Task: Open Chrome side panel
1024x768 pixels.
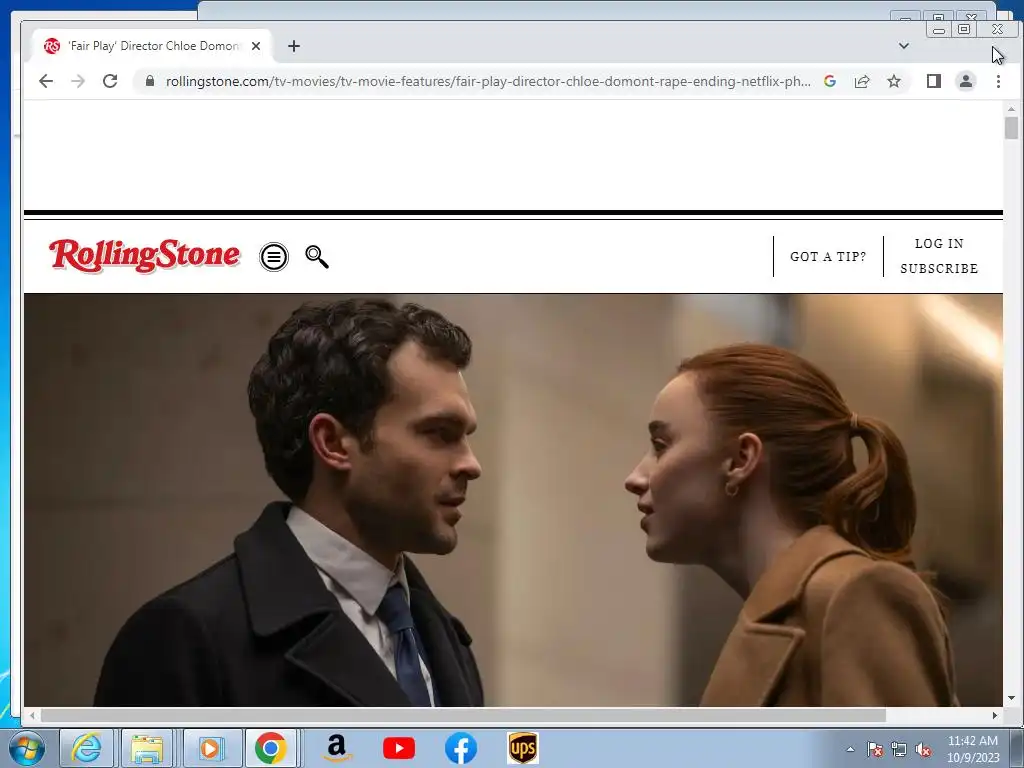Action: [934, 81]
